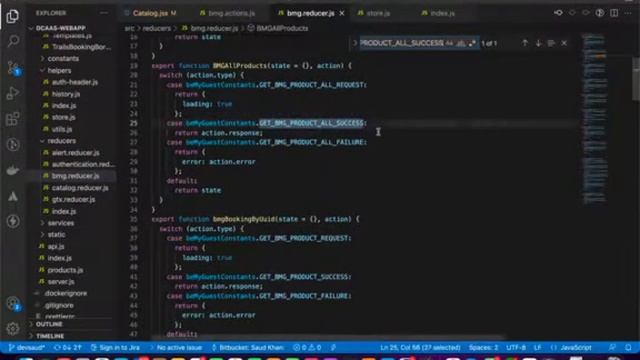
Task: Click the sync changes 0↓ 2↑ indicator
Action: (x=68, y=347)
